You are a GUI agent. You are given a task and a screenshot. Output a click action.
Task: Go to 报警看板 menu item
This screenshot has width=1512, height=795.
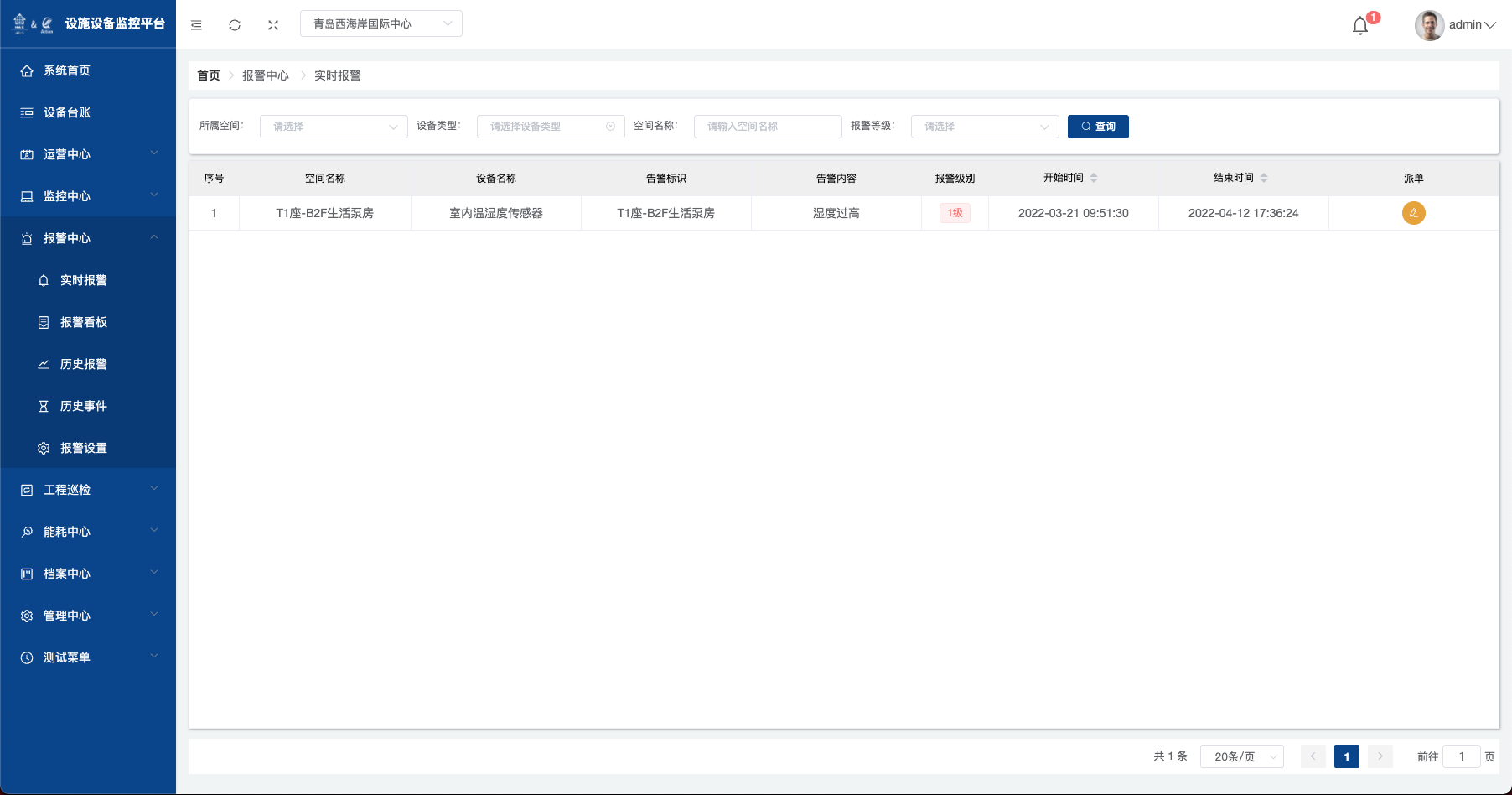84,322
